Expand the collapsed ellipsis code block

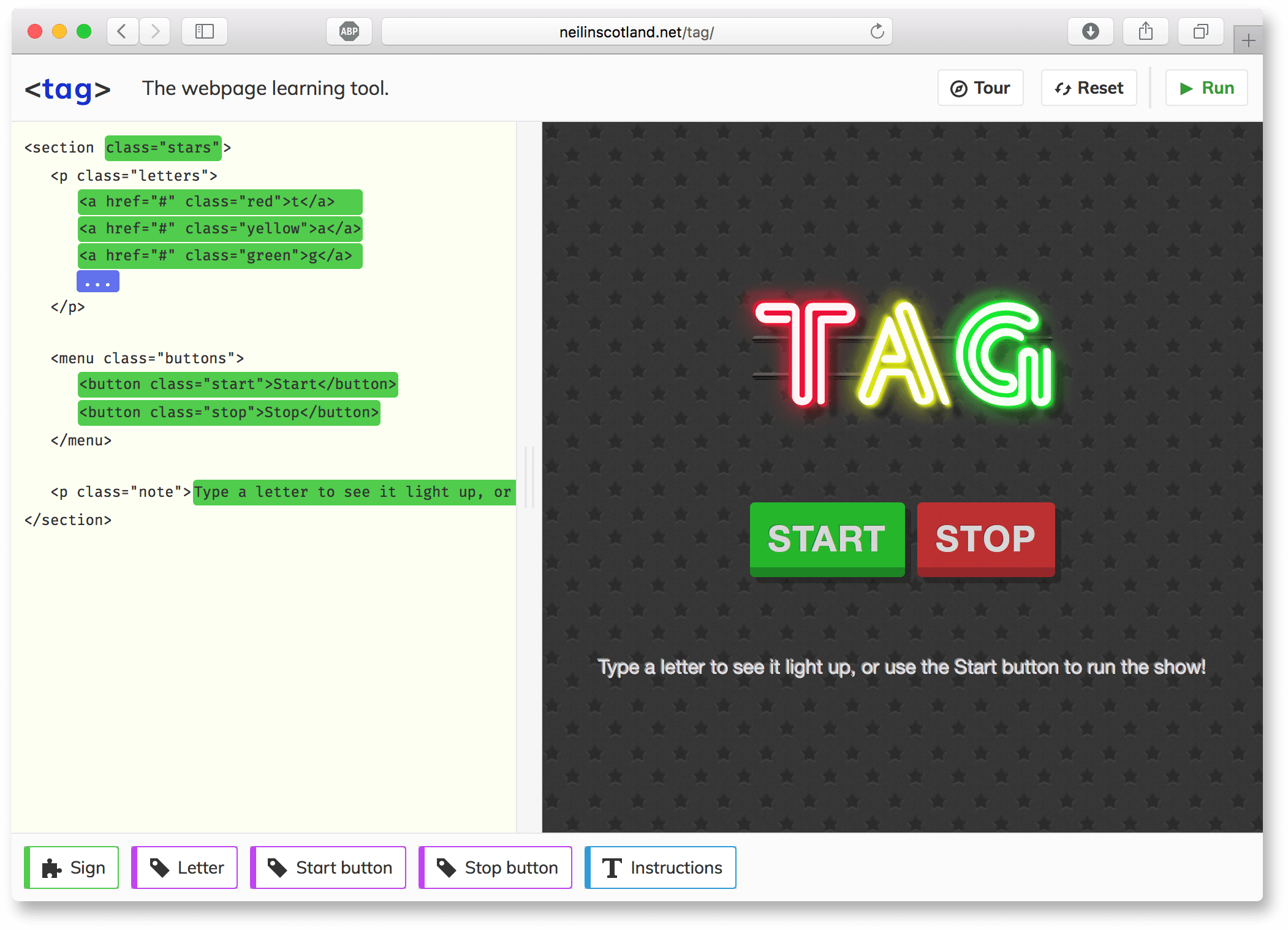point(97,282)
